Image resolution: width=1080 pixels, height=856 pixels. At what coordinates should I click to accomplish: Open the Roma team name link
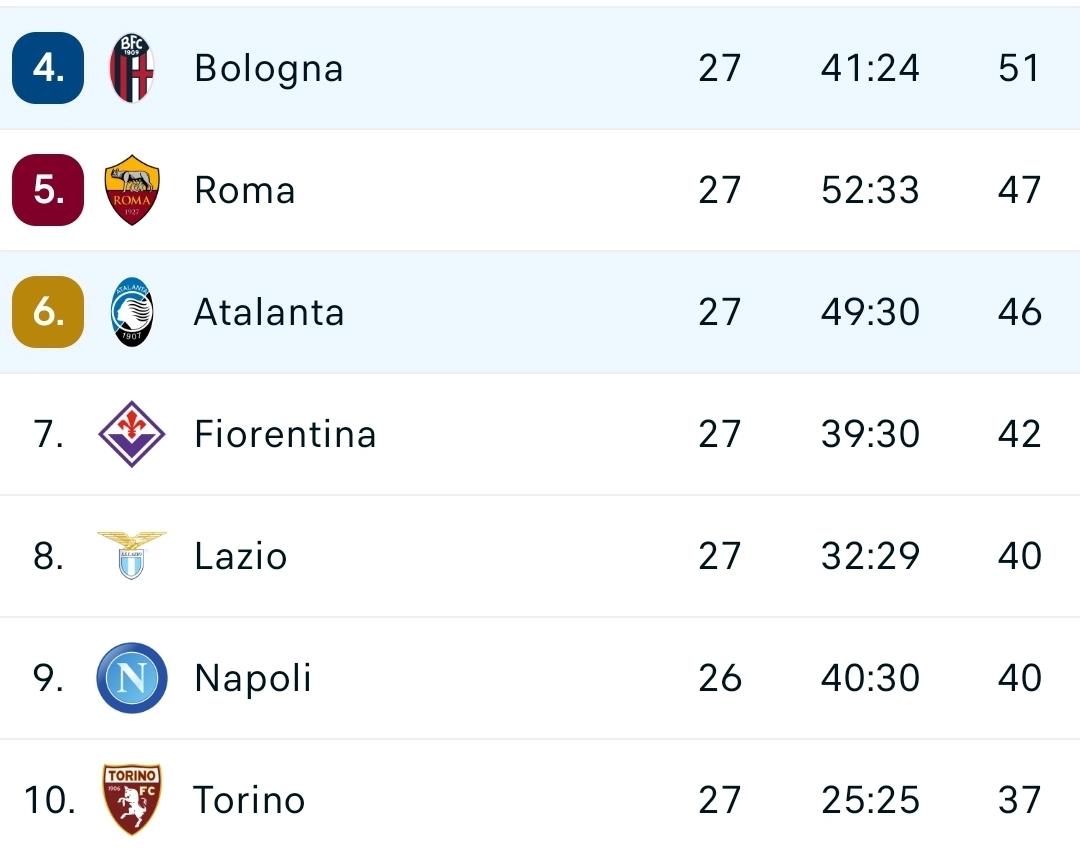[245, 190]
